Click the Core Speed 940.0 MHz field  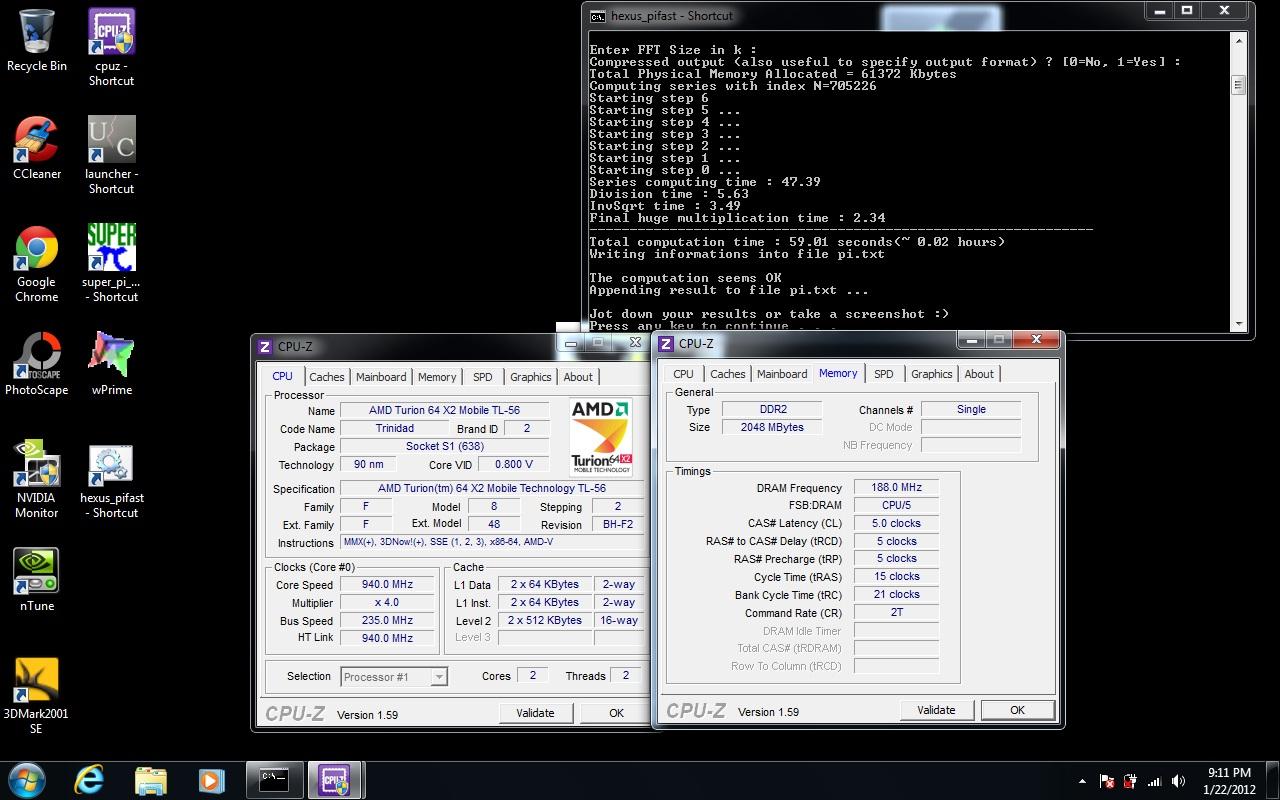387,585
